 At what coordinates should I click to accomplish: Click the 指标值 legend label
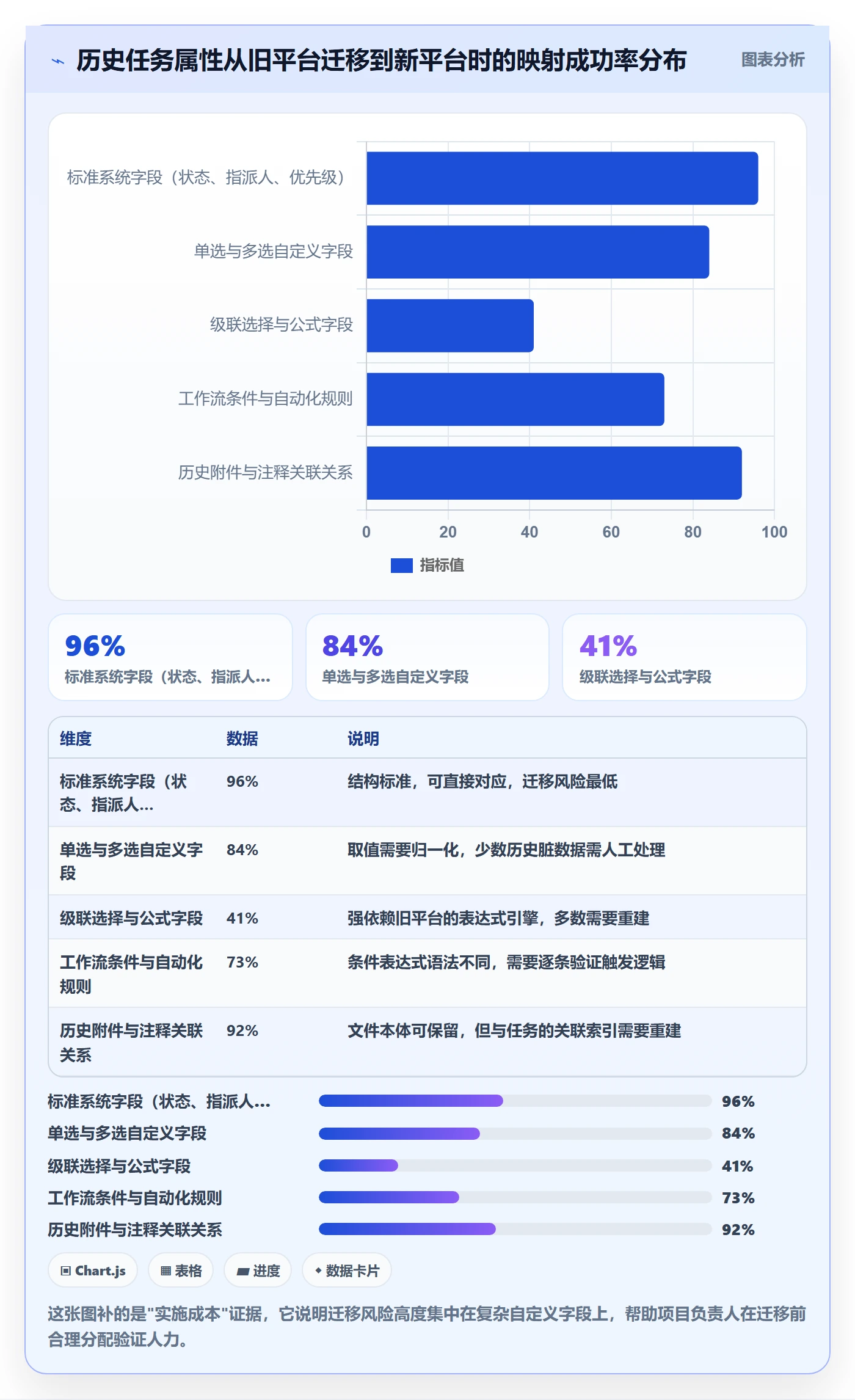(x=442, y=566)
